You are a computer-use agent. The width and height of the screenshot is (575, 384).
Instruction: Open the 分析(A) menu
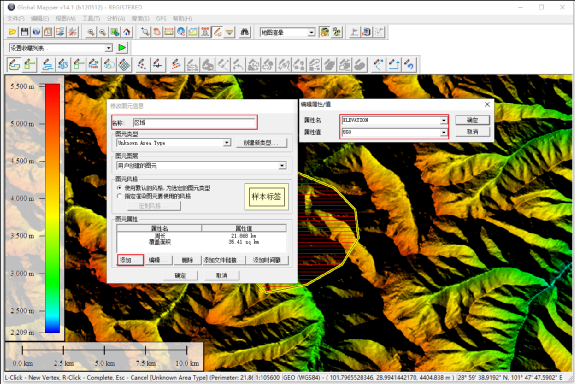[116, 18]
